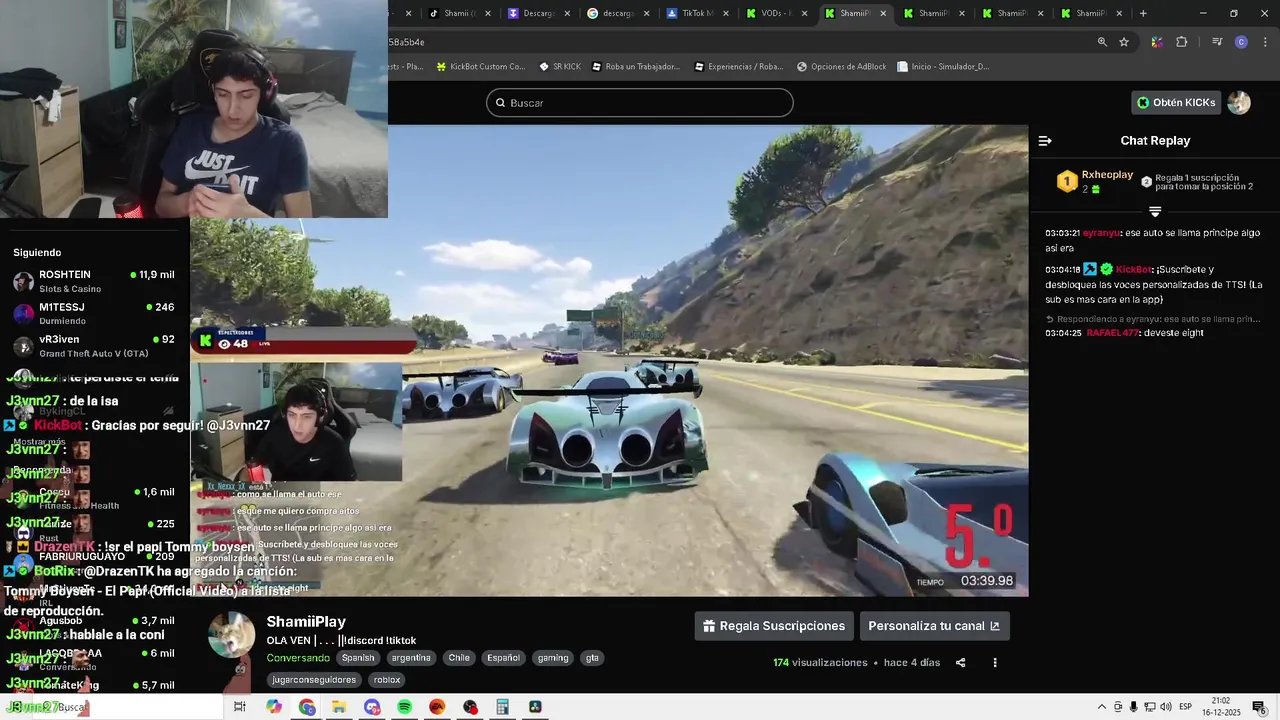This screenshot has height=720, width=1280.
Task: Open SR KICK bookmark
Action: (x=560, y=67)
